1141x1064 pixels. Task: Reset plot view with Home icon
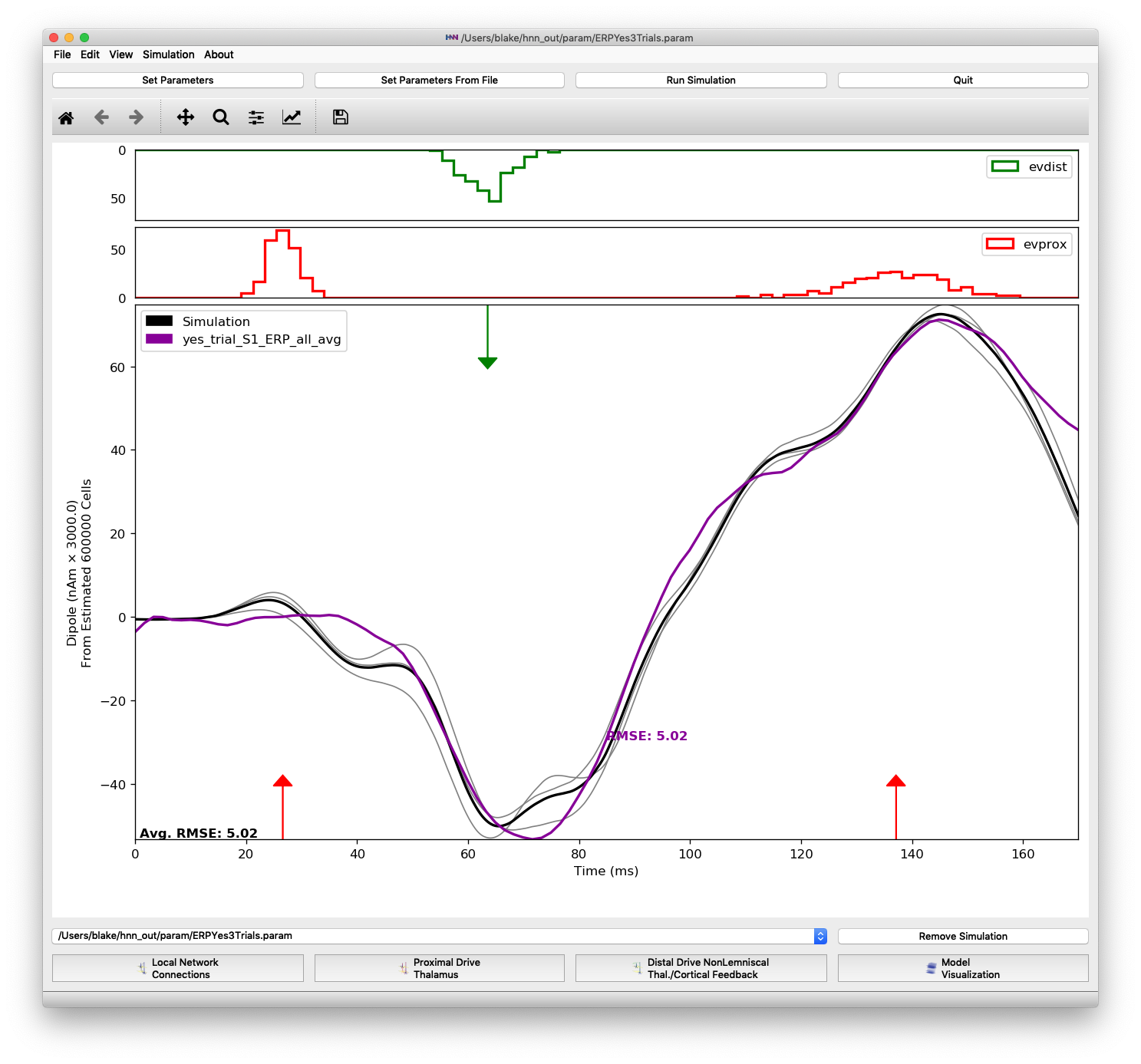pyautogui.click(x=66, y=117)
